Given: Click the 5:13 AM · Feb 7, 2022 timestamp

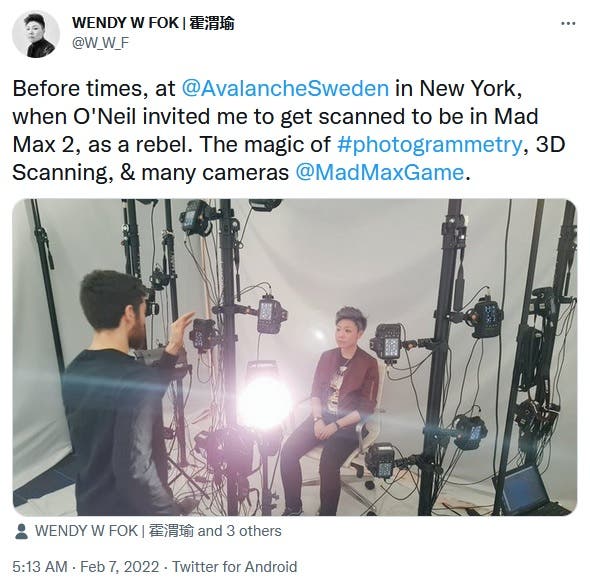Looking at the screenshot, I should [86, 567].
